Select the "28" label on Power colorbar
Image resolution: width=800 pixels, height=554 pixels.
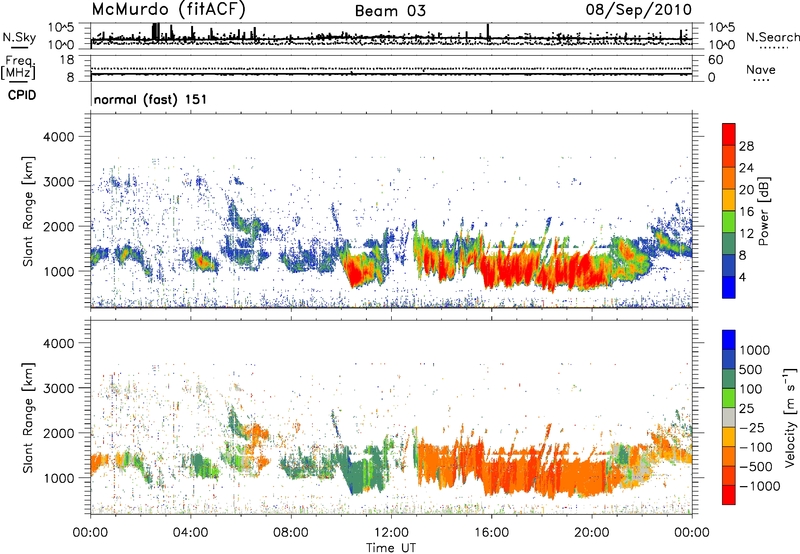pos(746,146)
